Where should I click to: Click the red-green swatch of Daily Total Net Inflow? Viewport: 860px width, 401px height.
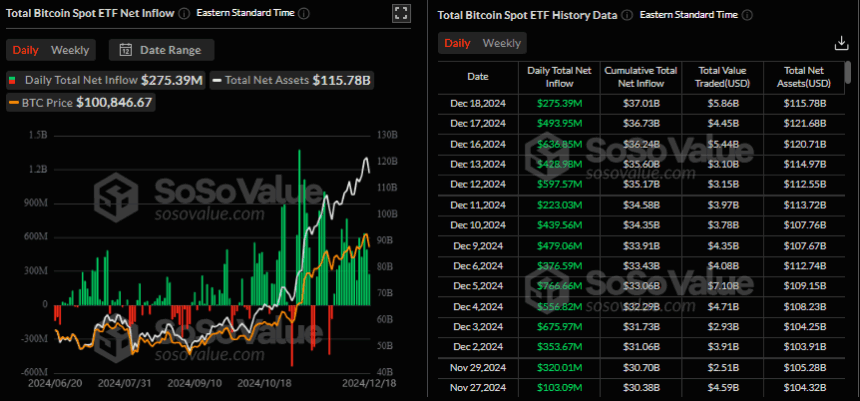coord(13,81)
